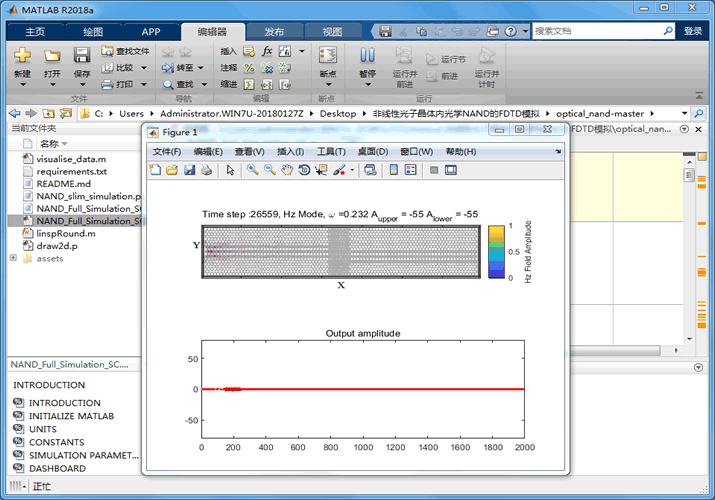Toggle the Insert Legend button
Viewport: 715px width, 500px height.
tap(410, 170)
